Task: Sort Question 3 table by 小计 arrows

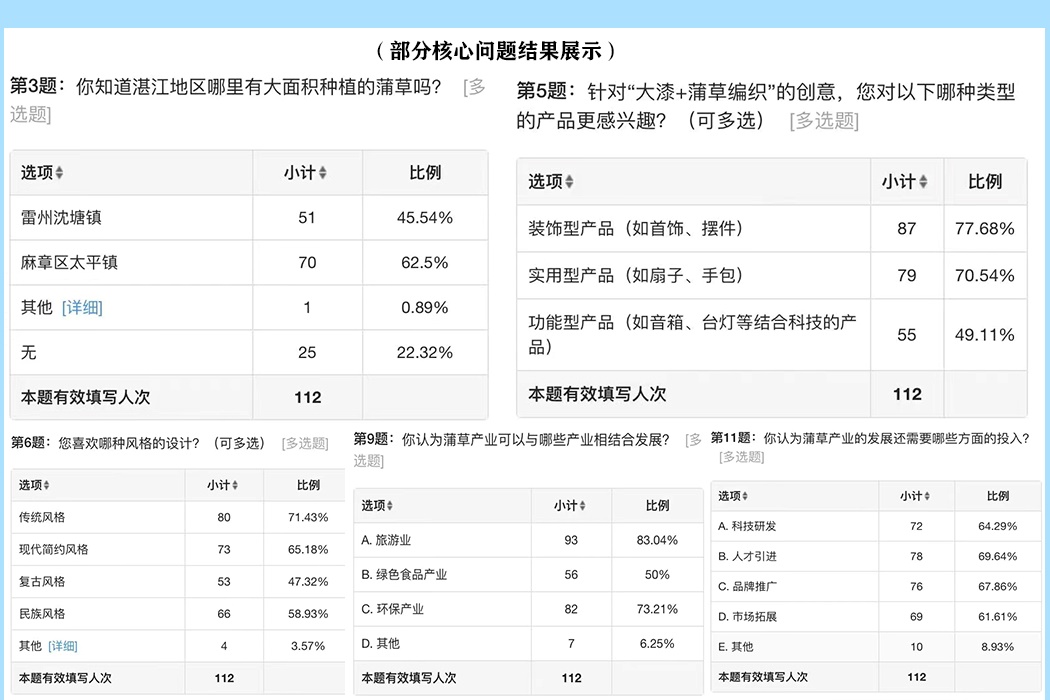Action: [323, 173]
